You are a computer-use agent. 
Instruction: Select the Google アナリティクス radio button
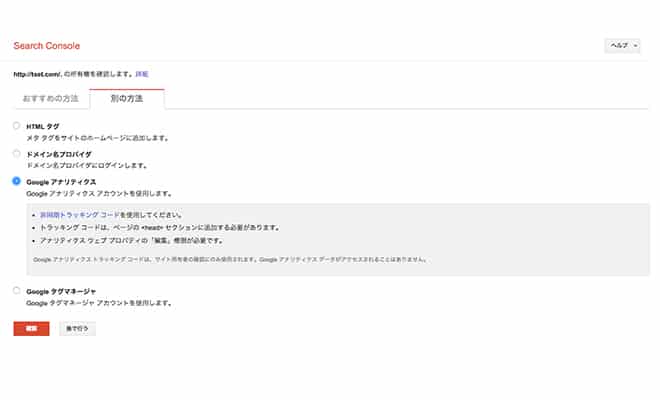(16, 181)
